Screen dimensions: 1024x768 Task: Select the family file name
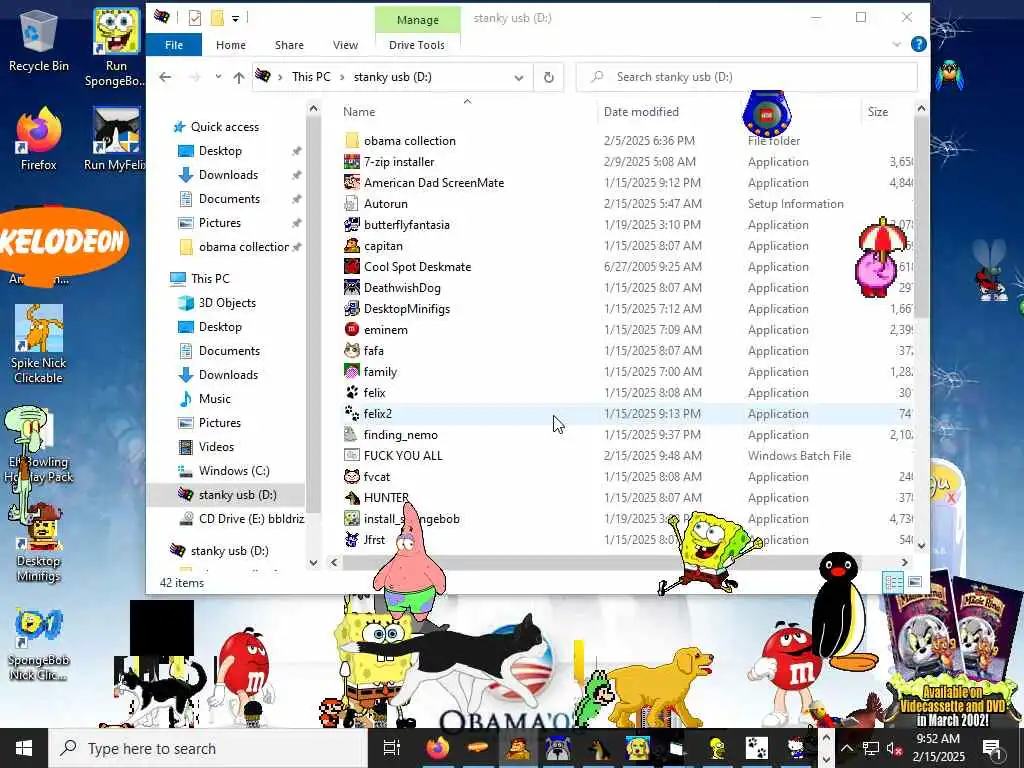(380, 372)
